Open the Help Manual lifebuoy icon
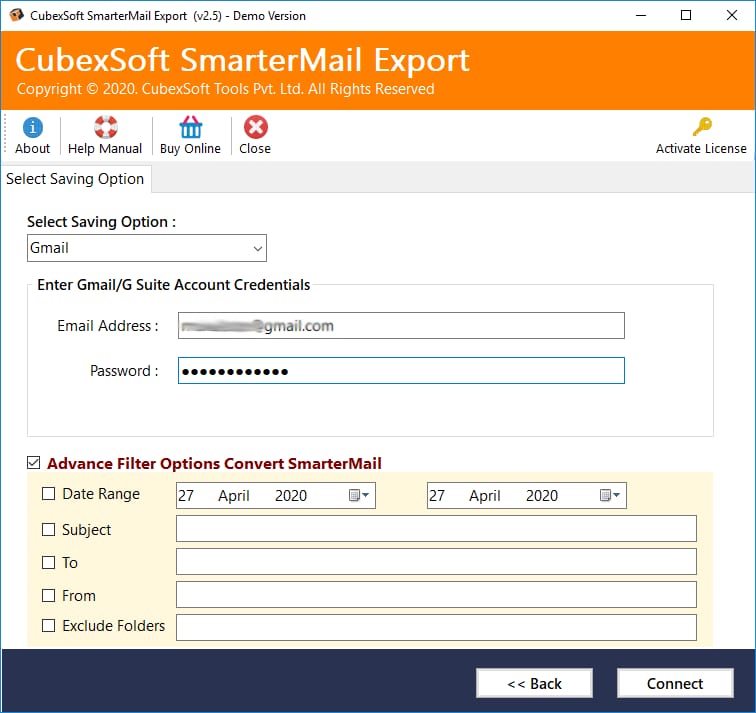The width and height of the screenshot is (756, 713). [x=106, y=127]
